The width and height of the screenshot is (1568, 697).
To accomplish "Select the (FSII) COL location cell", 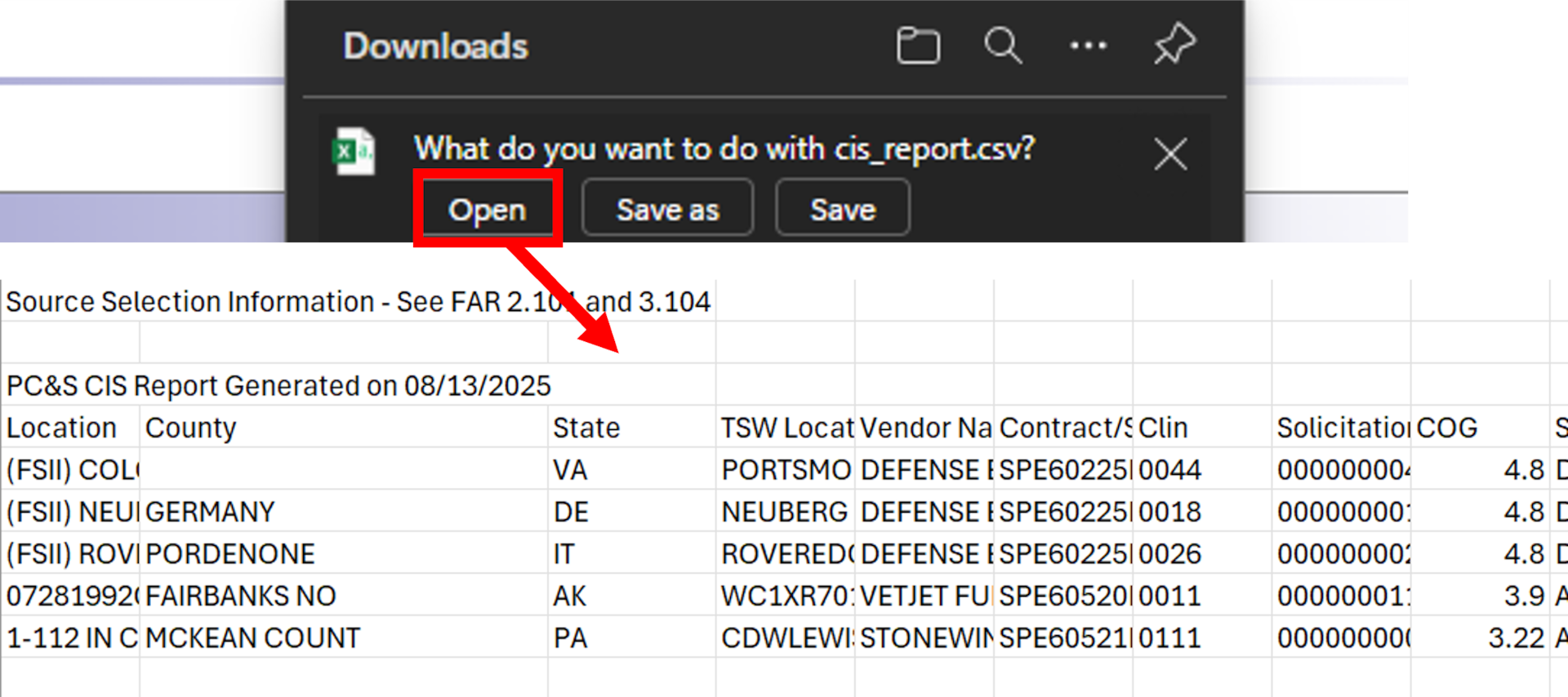I will (x=71, y=469).
